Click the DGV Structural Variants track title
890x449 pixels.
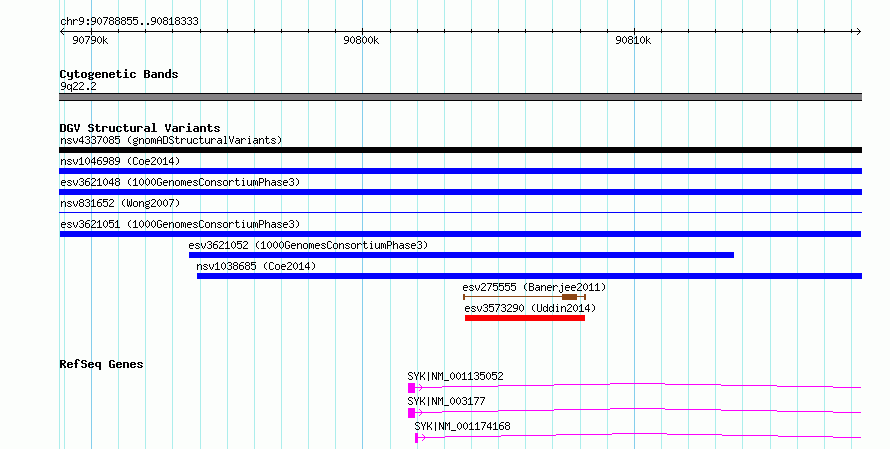tap(140, 128)
